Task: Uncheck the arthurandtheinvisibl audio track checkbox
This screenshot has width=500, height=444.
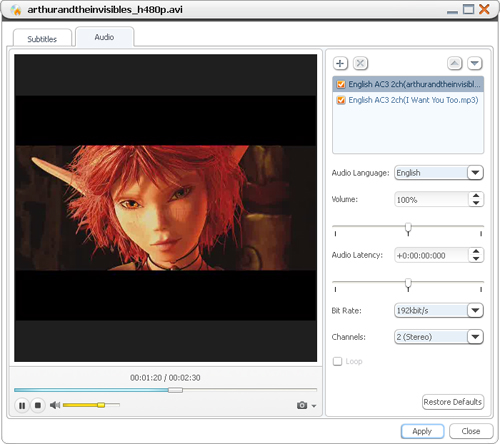Action: tap(341, 84)
